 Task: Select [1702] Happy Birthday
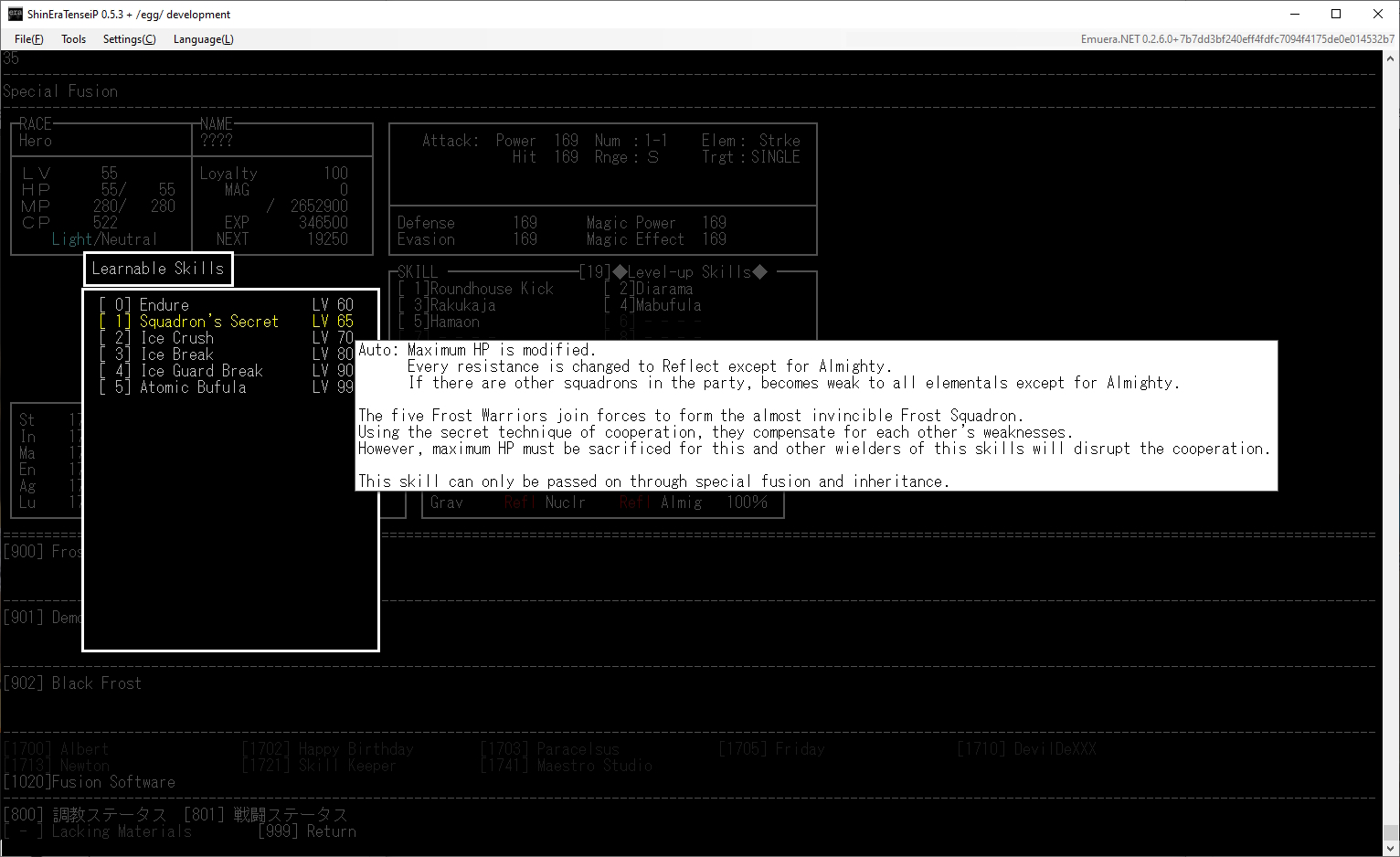coord(328,749)
